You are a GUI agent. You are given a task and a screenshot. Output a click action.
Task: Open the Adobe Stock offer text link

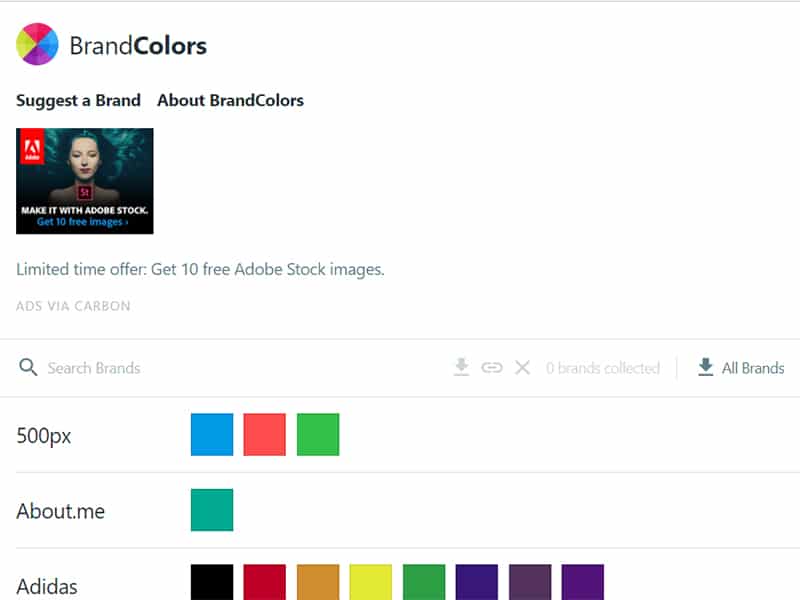click(x=200, y=269)
